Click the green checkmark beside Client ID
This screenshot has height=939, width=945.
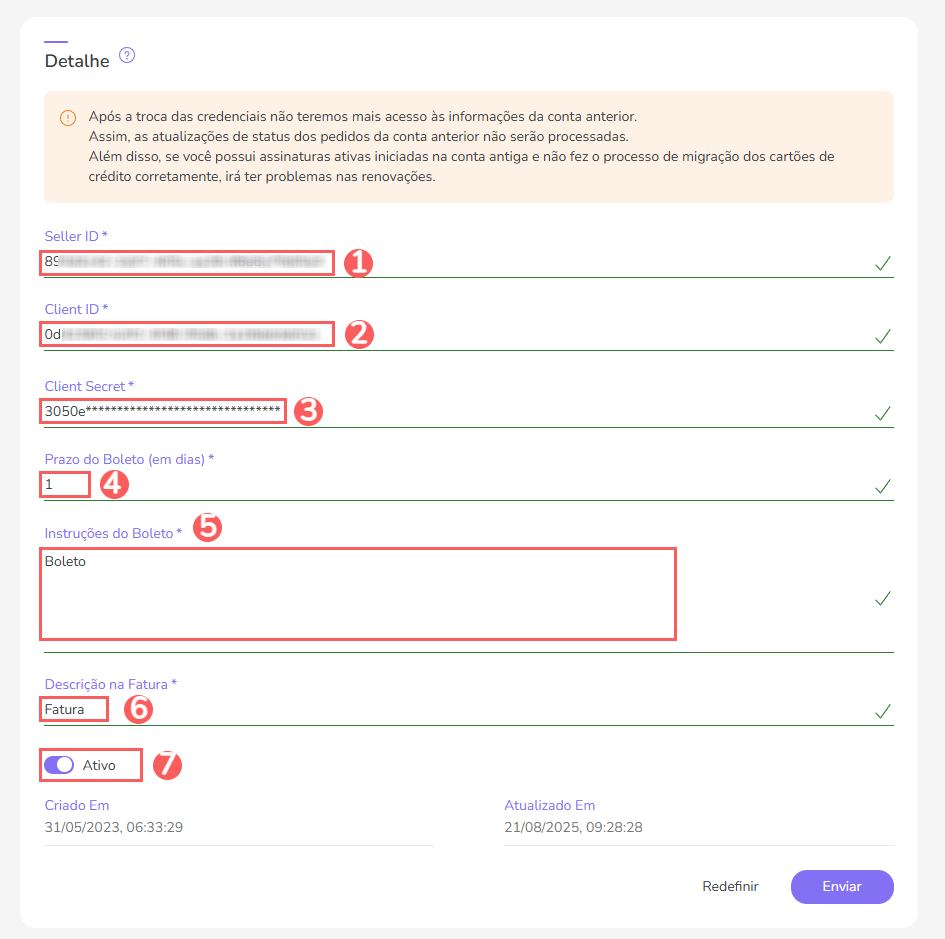(x=882, y=337)
